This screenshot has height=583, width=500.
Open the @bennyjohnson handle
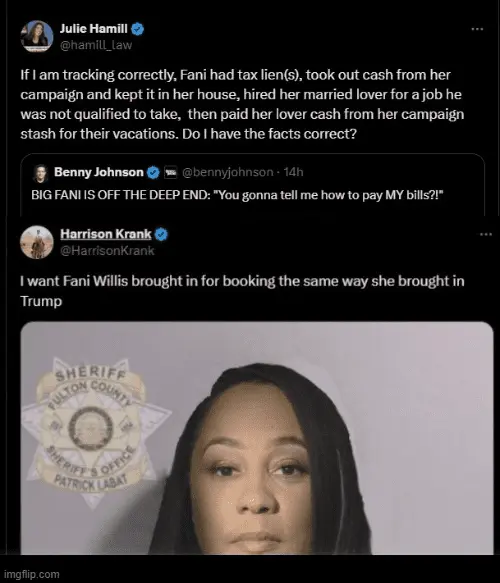(228, 172)
